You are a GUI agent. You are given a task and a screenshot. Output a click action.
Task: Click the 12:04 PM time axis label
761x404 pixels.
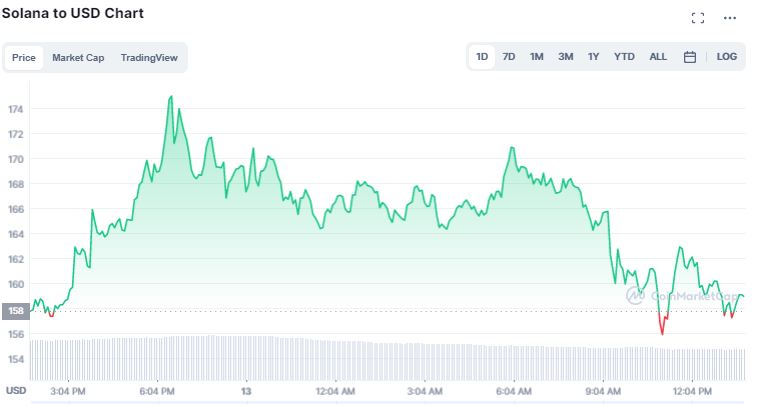692,391
